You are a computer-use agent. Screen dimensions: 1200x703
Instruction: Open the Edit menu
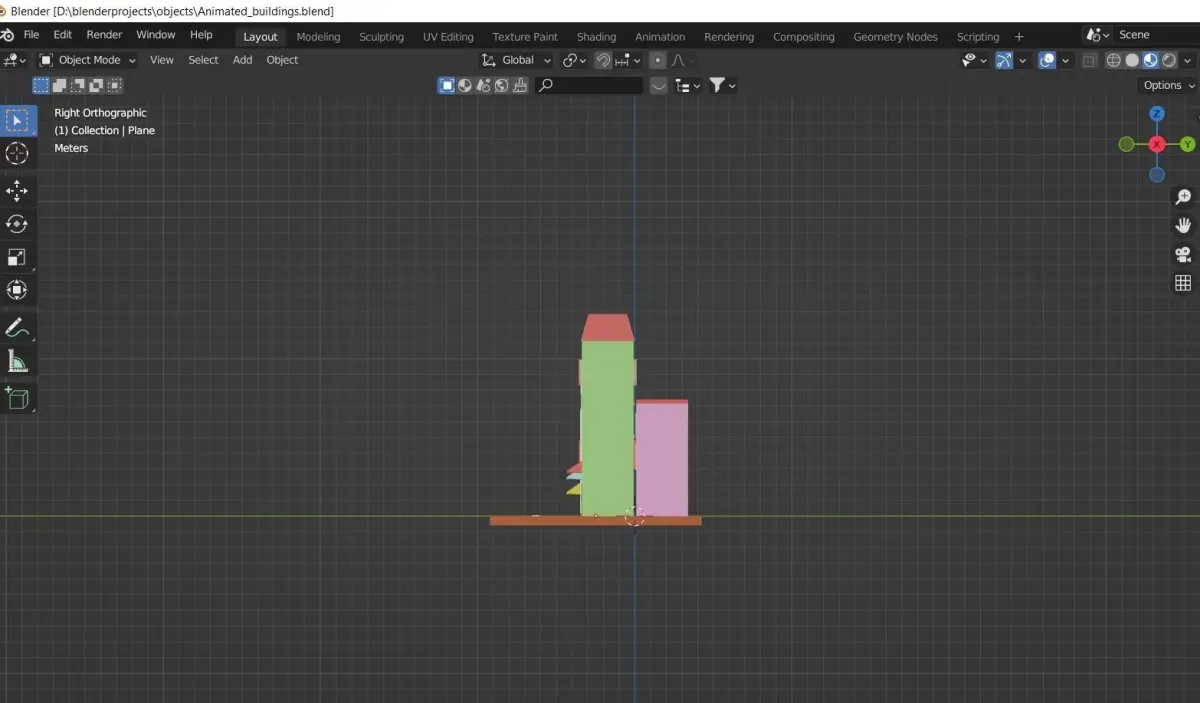pos(63,35)
